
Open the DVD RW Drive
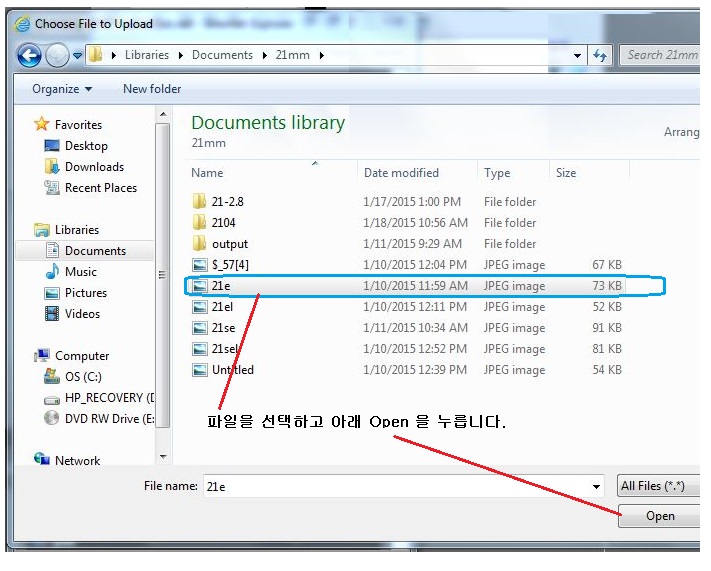[110, 419]
